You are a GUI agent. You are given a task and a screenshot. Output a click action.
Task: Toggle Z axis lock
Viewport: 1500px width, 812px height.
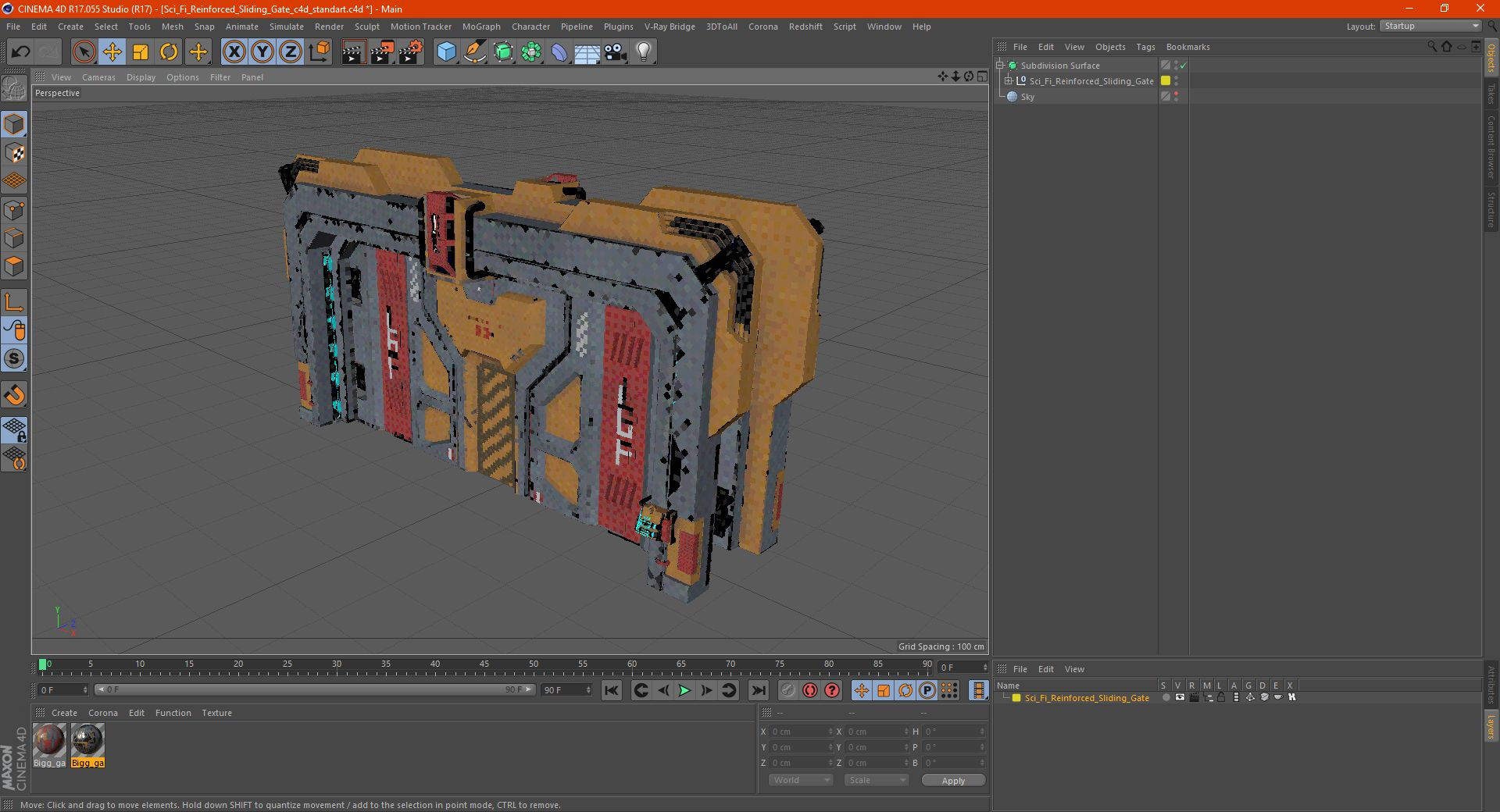coord(291,52)
